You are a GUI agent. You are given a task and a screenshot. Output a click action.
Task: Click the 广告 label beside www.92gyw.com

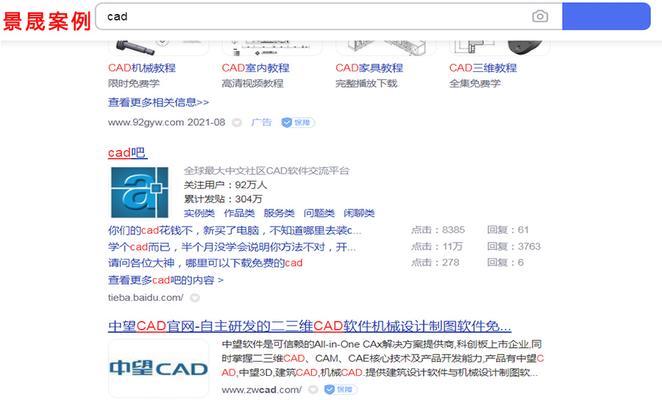point(261,122)
